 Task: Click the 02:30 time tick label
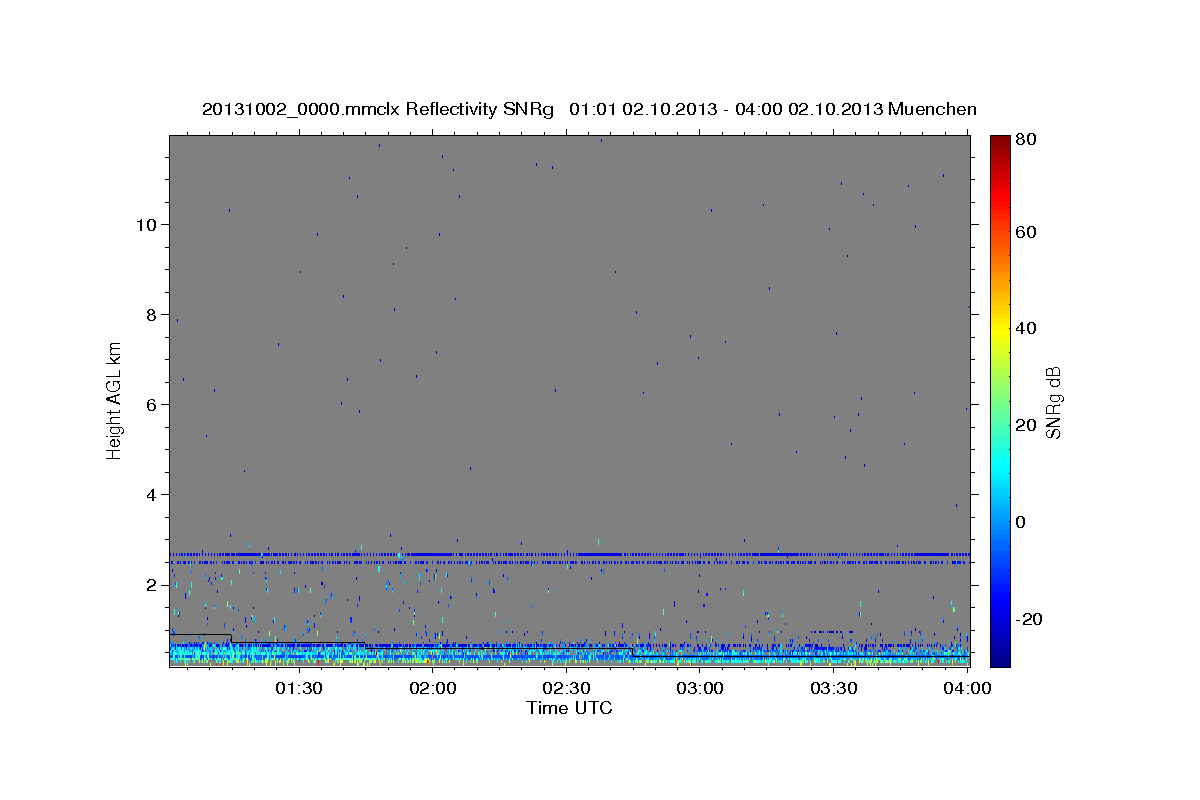click(x=566, y=689)
